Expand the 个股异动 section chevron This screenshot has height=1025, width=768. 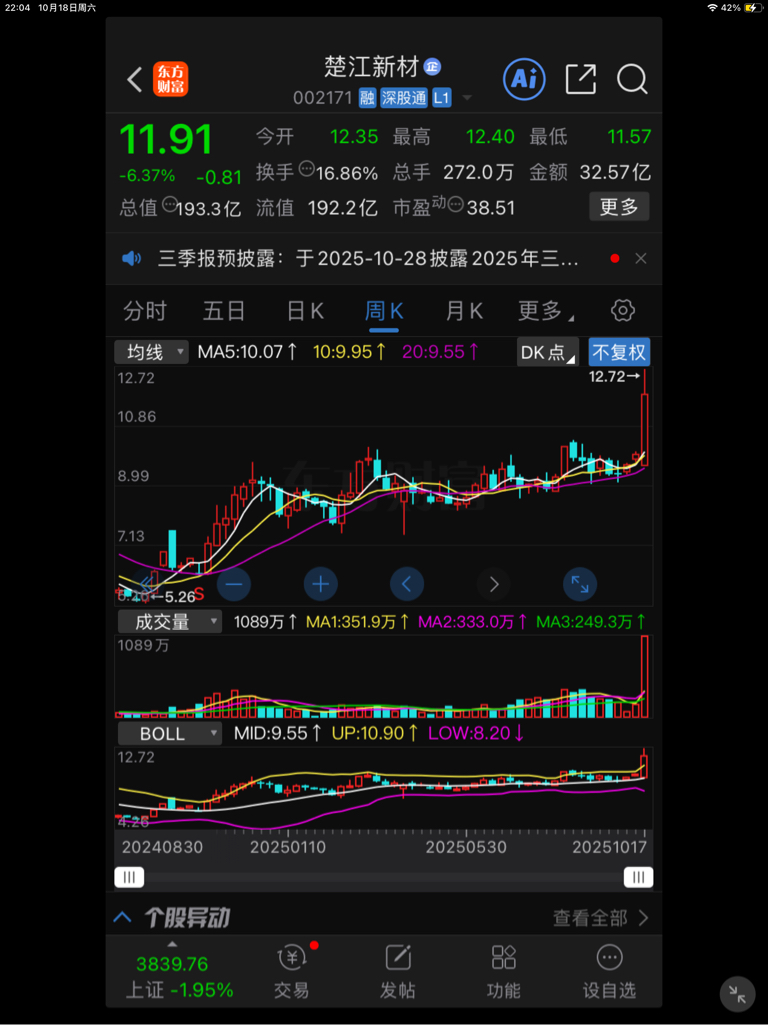[x=122, y=917]
